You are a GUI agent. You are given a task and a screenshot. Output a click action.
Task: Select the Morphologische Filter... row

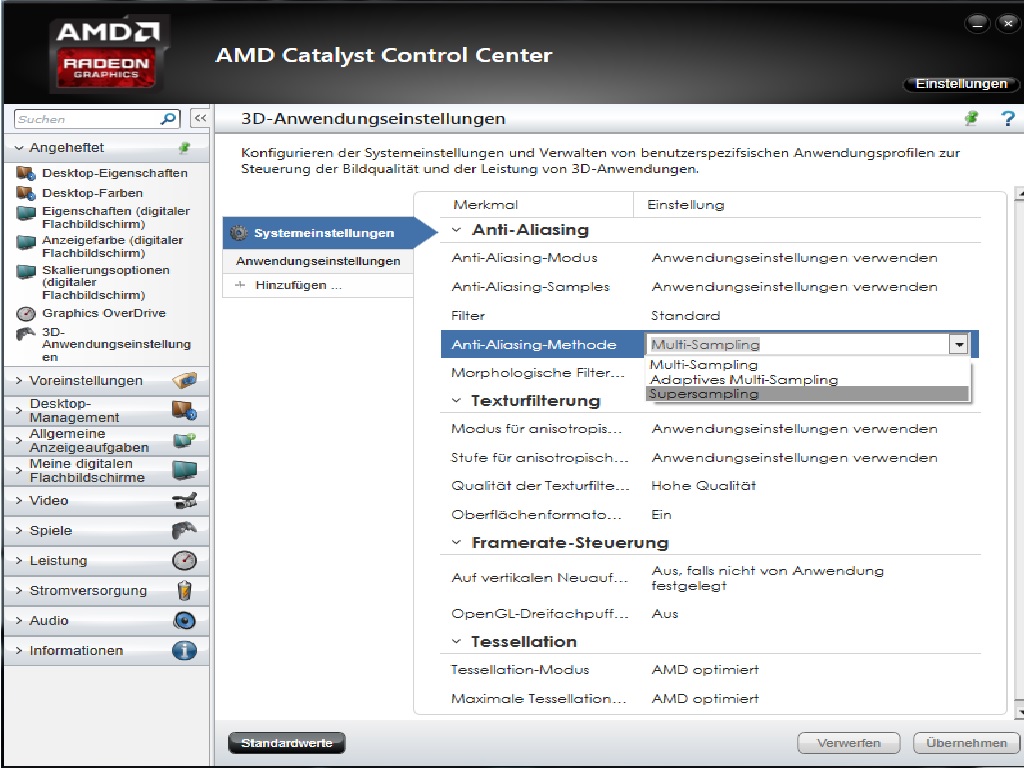point(537,373)
